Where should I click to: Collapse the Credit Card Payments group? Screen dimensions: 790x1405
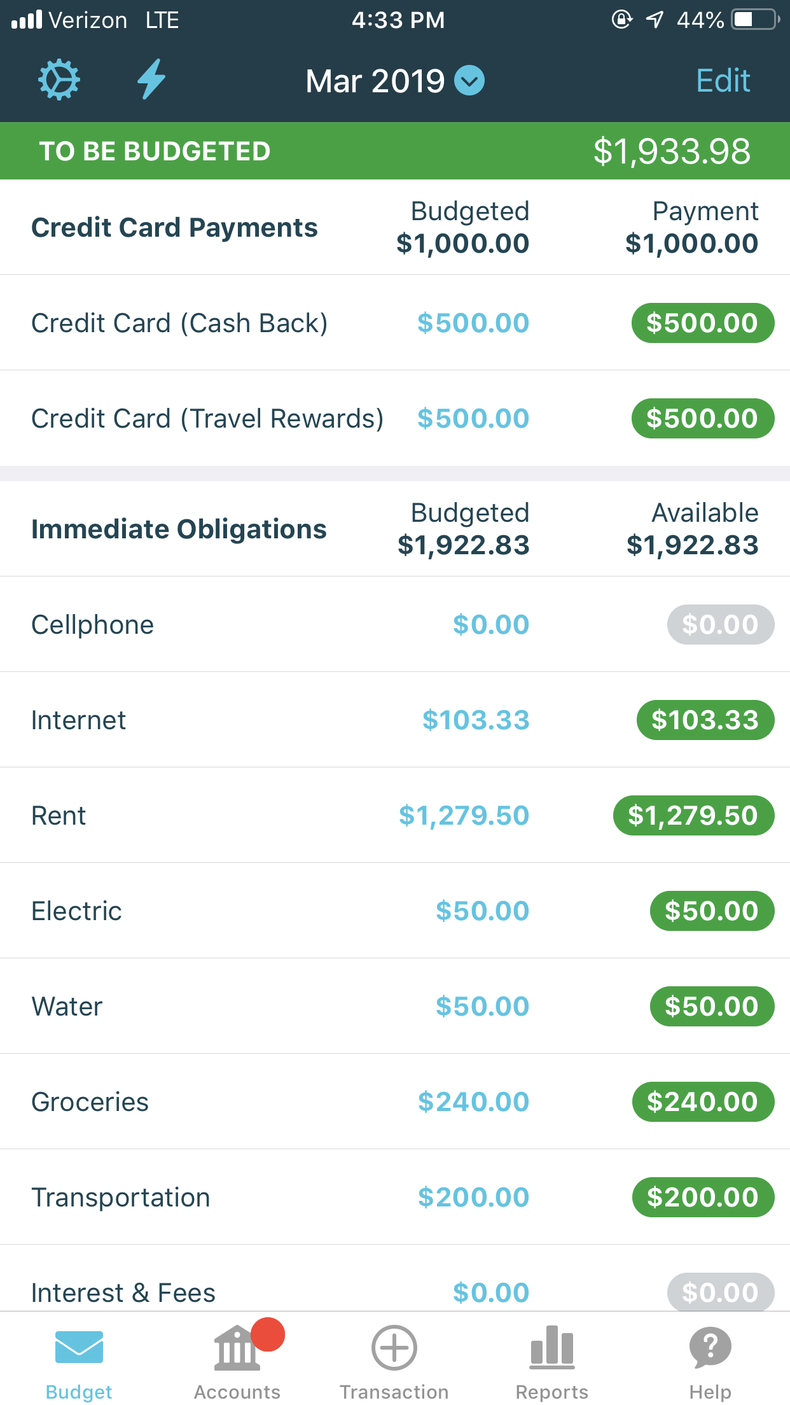point(174,228)
